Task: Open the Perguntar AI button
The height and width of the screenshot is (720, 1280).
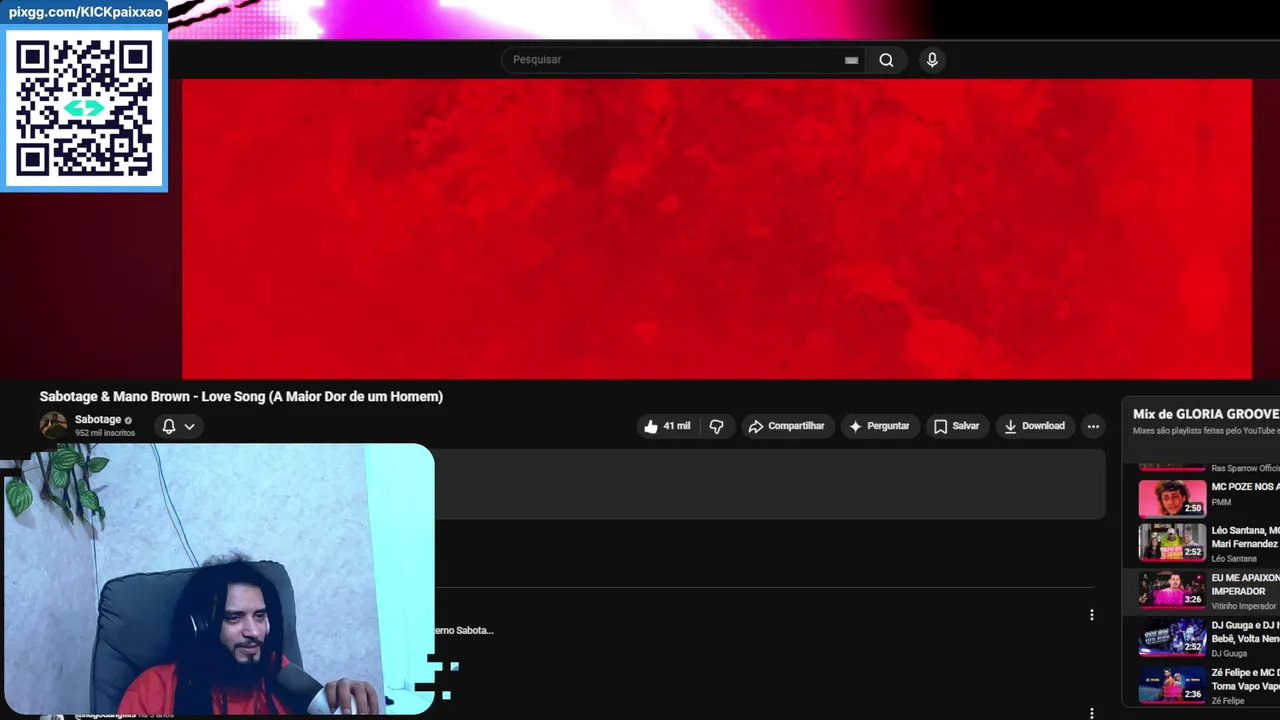Action: 879,426
